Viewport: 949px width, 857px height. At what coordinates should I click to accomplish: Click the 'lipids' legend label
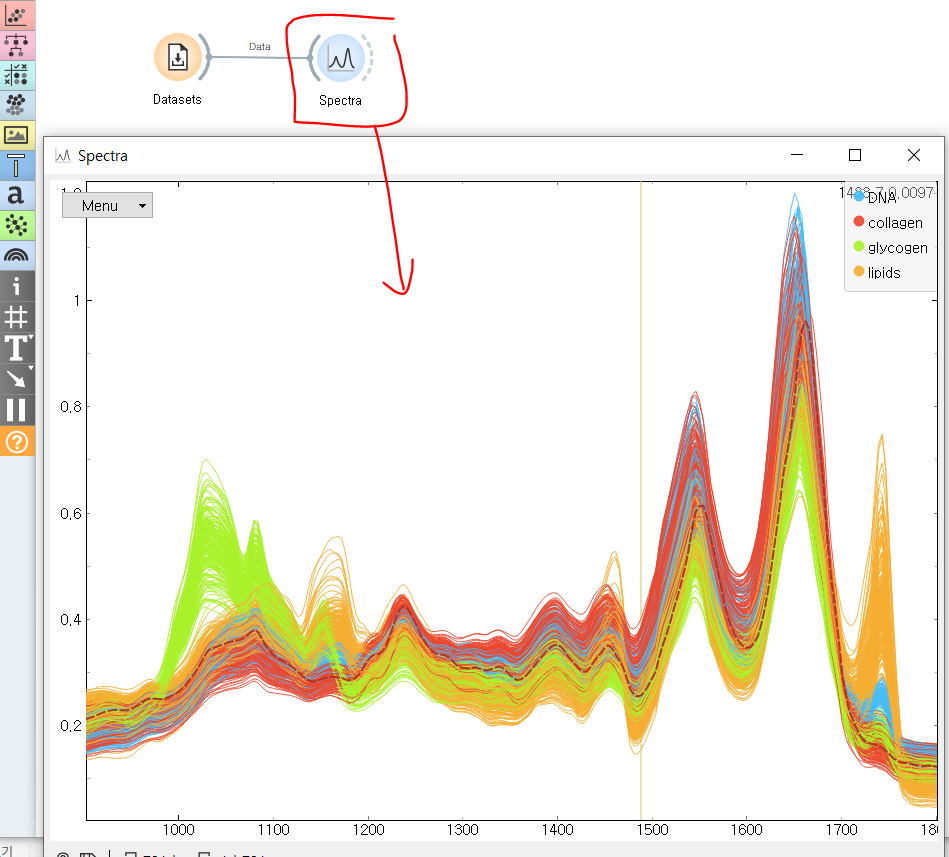pos(884,273)
